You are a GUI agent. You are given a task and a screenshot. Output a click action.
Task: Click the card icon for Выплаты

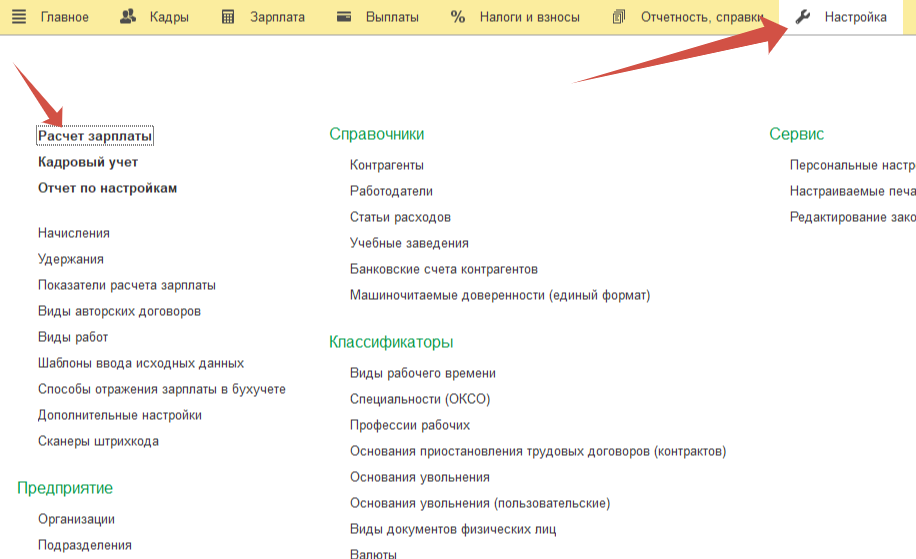coord(344,17)
